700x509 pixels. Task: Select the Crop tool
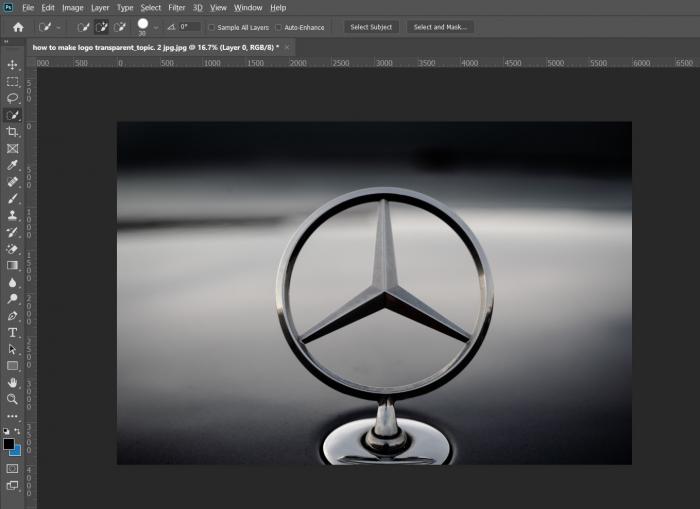point(12,132)
